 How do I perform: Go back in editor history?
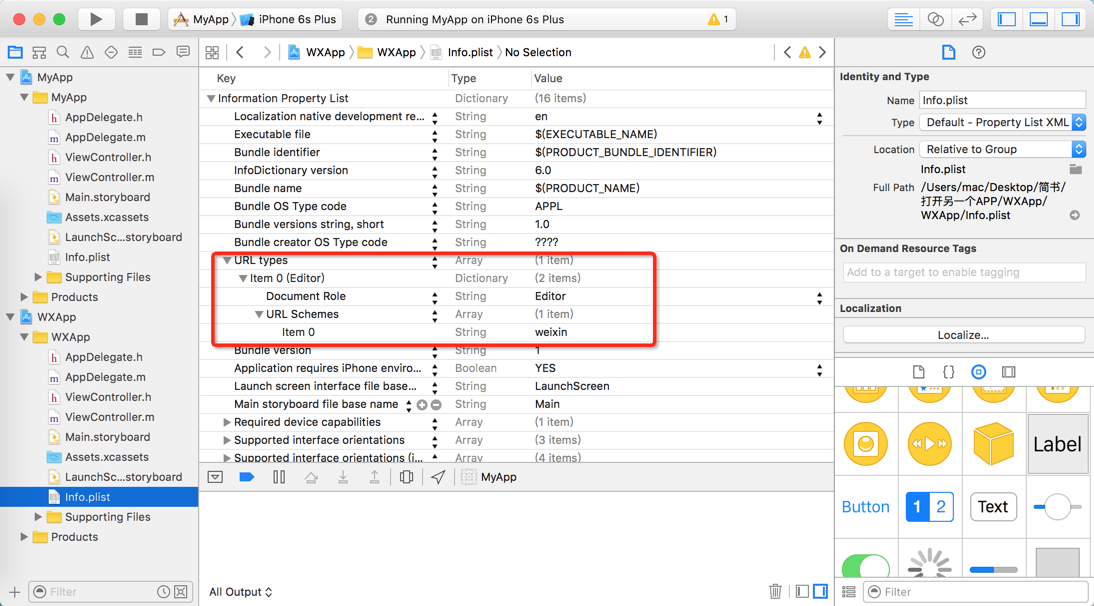pyautogui.click(x=240, y=52)
